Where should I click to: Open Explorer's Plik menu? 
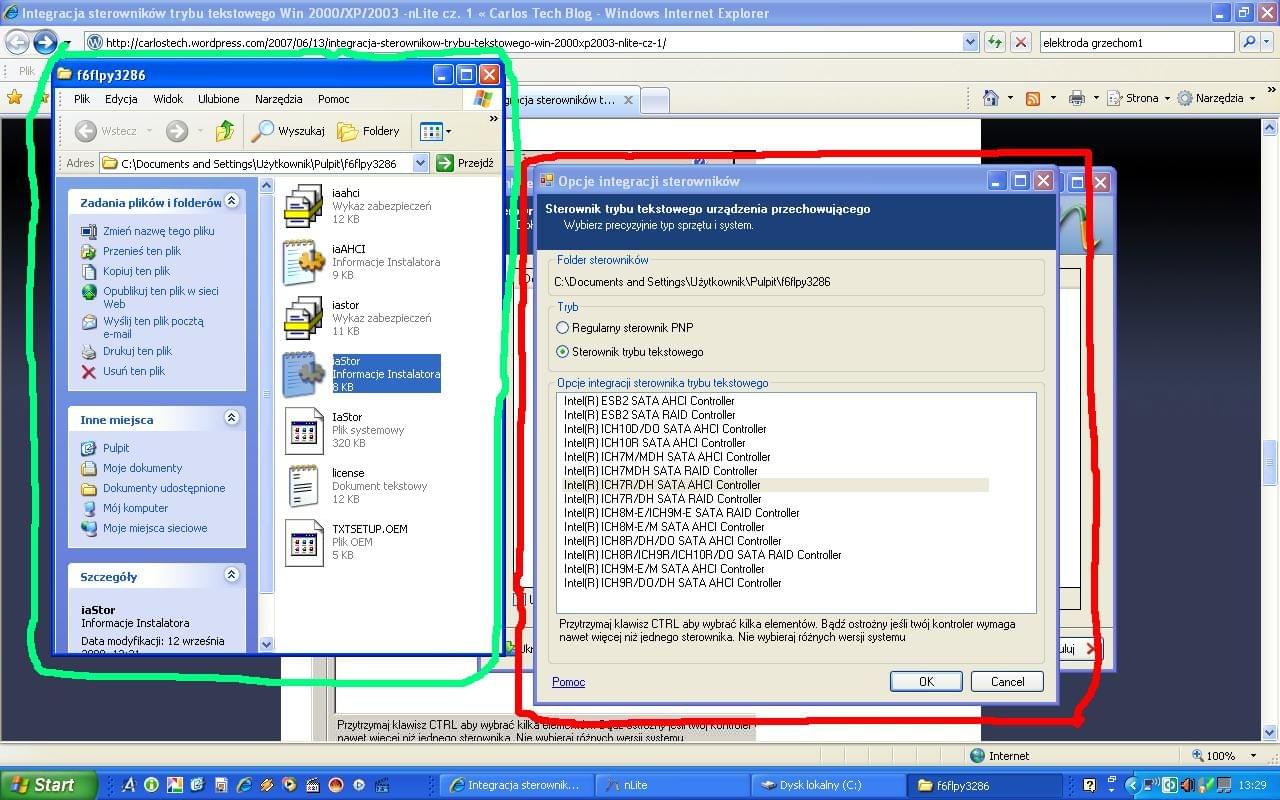[x=82, y=99]
